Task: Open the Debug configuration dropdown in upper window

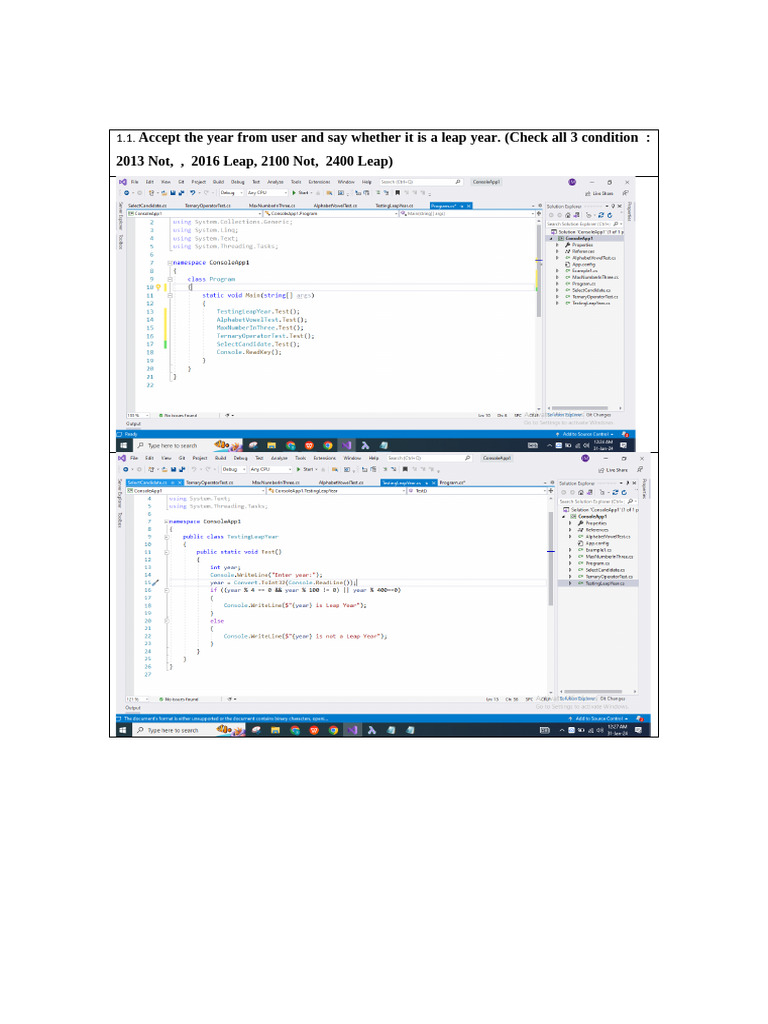Action: tap(232, 192)
